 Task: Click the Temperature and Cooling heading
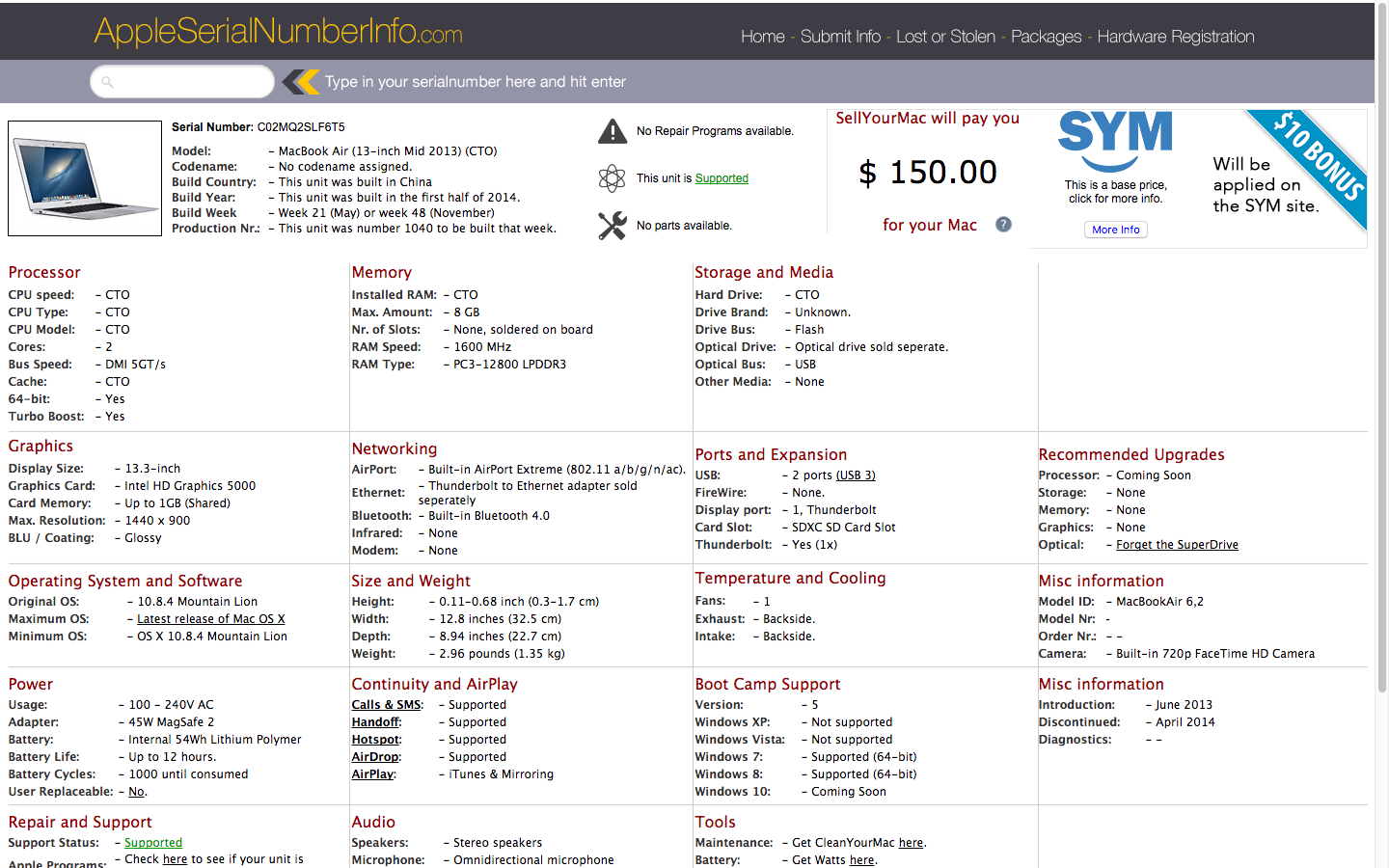point(790,579)
